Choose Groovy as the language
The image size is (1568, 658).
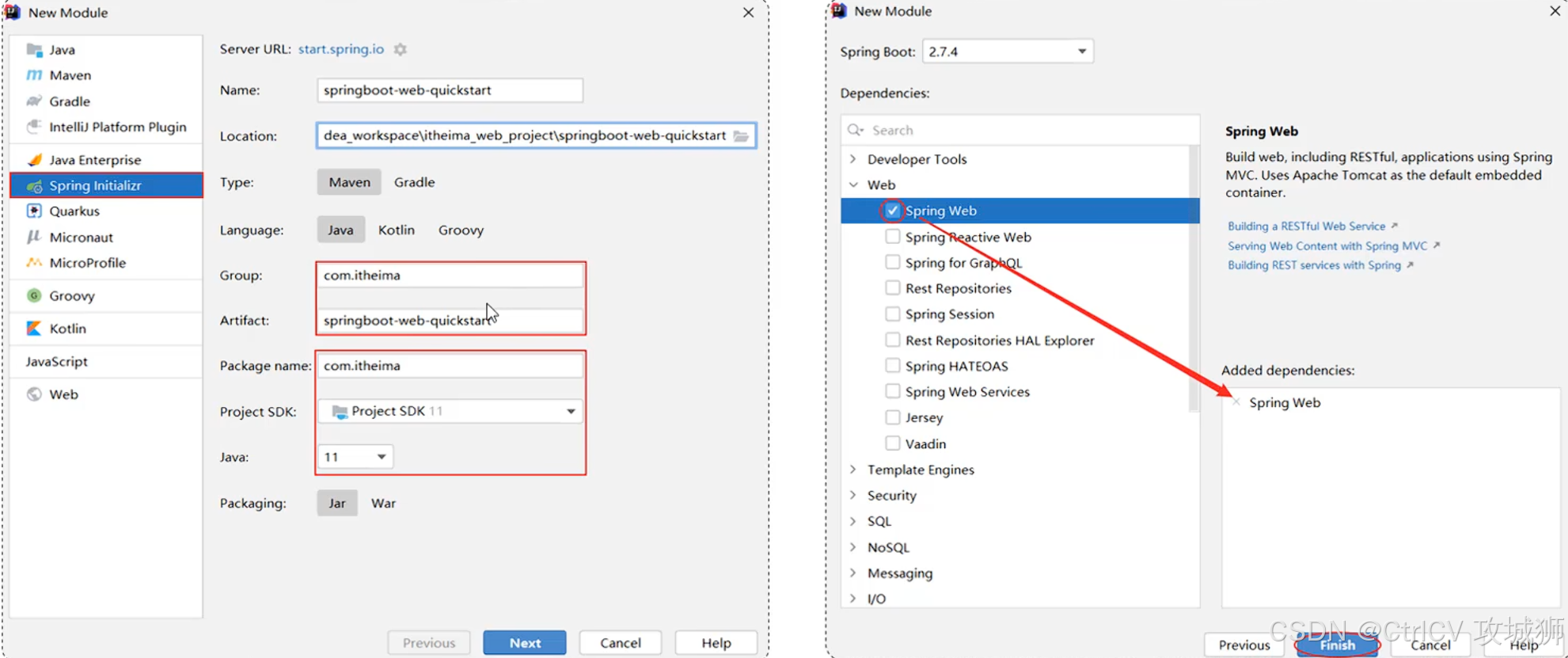(x=461, y=230)
